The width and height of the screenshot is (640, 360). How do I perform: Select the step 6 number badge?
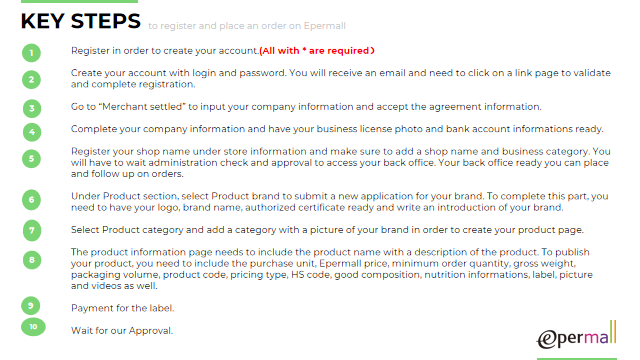[31, 200]
